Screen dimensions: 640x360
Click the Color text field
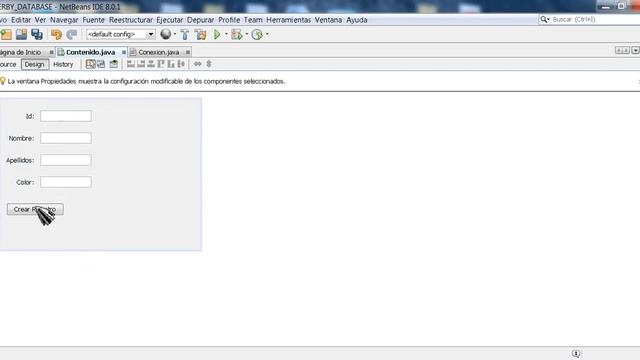(x=66, y=182)
